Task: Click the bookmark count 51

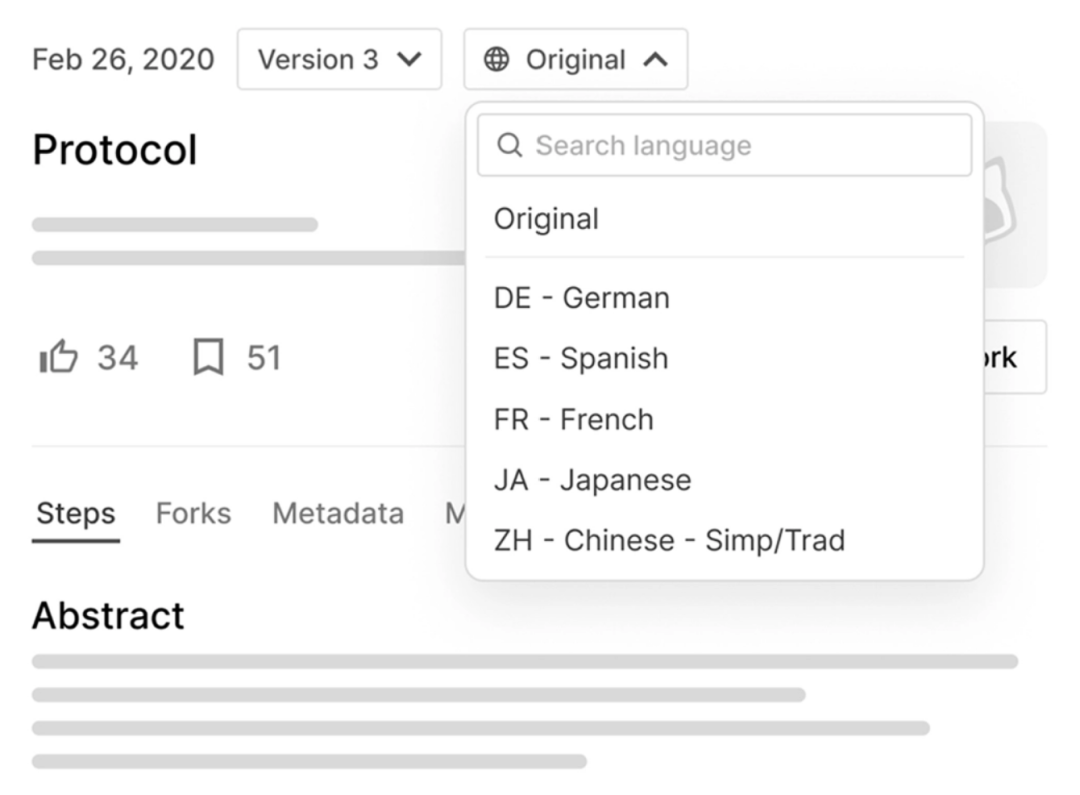Action: pyautogui.click(x=264, y=358)
